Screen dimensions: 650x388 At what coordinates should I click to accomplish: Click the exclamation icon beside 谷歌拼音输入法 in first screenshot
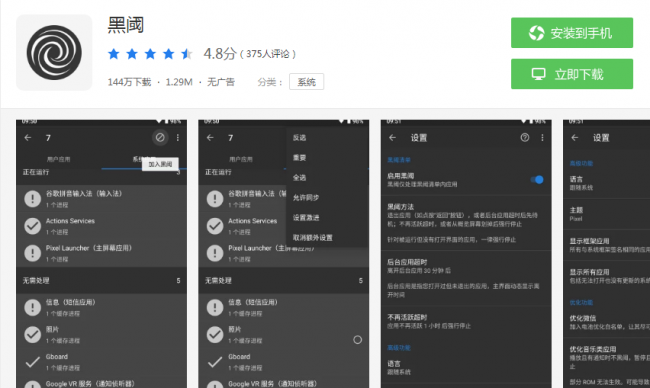(x=32, y=198)
